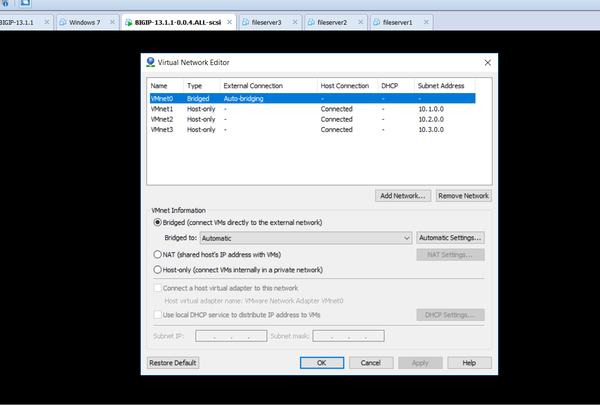Click the NAT Settings button

(x=450, y=255)
